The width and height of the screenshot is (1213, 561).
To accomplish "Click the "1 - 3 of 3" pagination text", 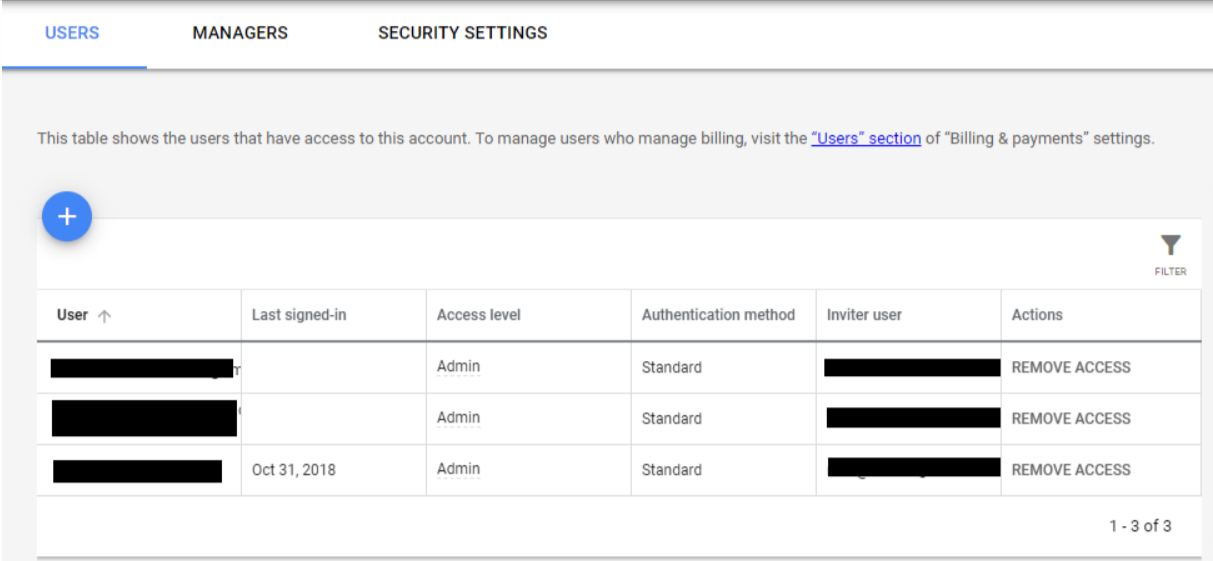I will pos(1141,526).
